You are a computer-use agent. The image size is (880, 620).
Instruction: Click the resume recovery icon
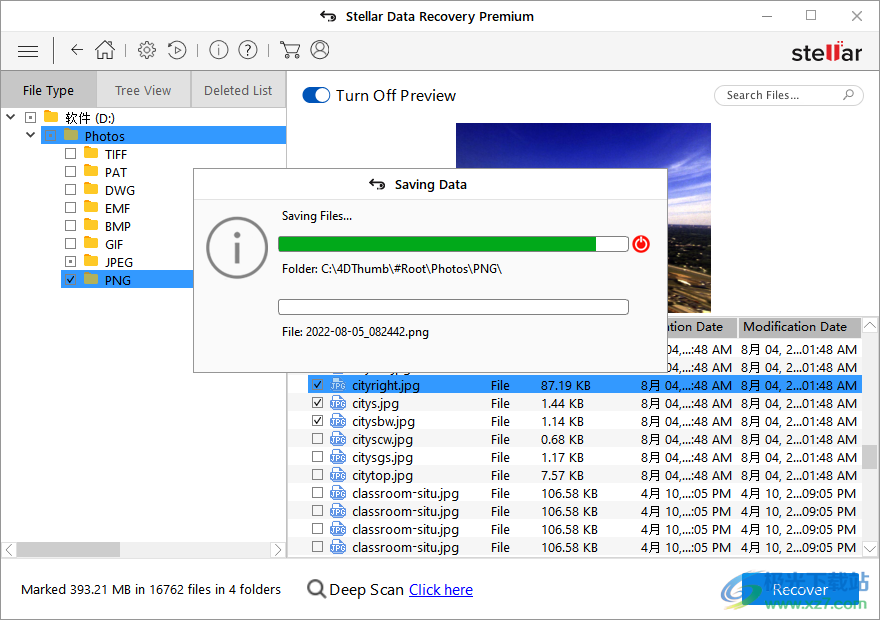[x=177, y=50]
